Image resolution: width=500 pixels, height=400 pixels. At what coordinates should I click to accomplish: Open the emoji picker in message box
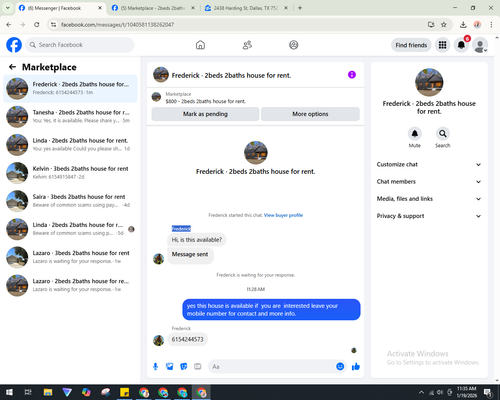click(340, 367)
